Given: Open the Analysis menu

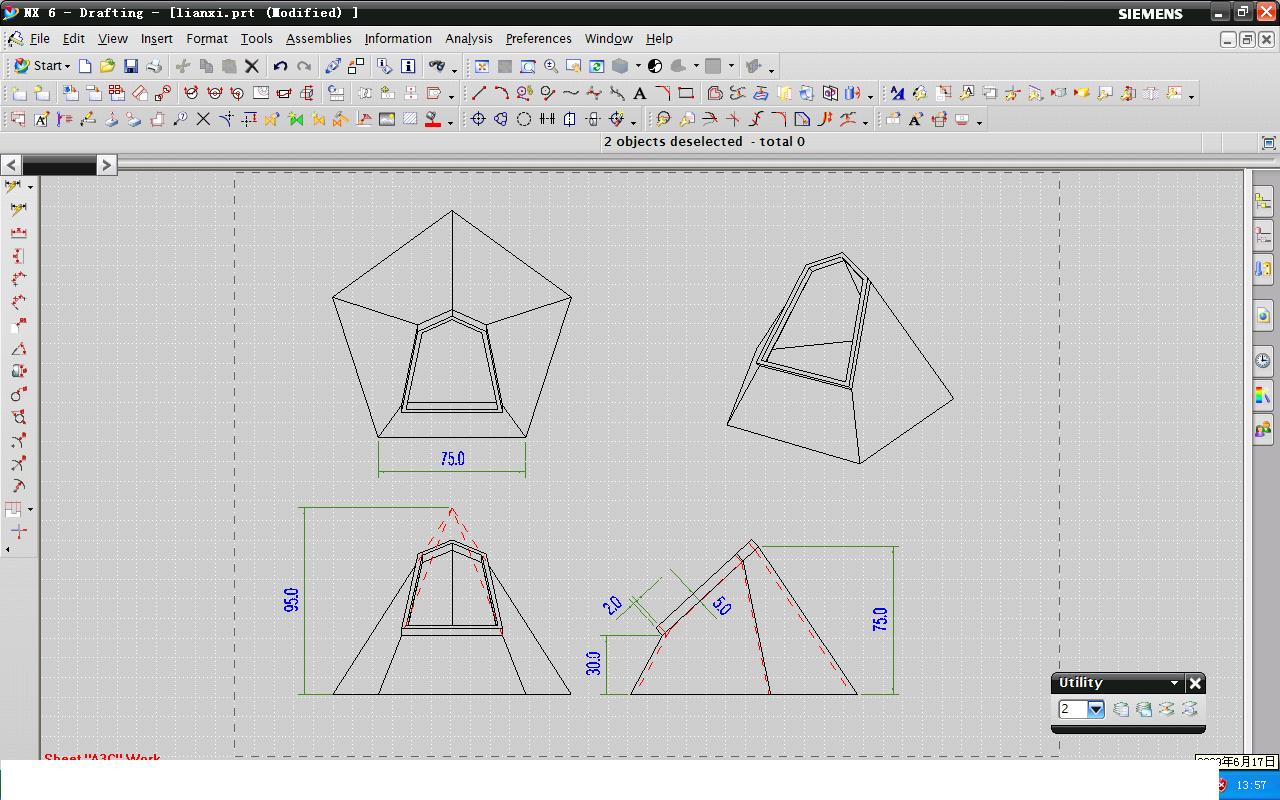Looking at the screenshot, I should pyautogui.click(x=469, y=39).
